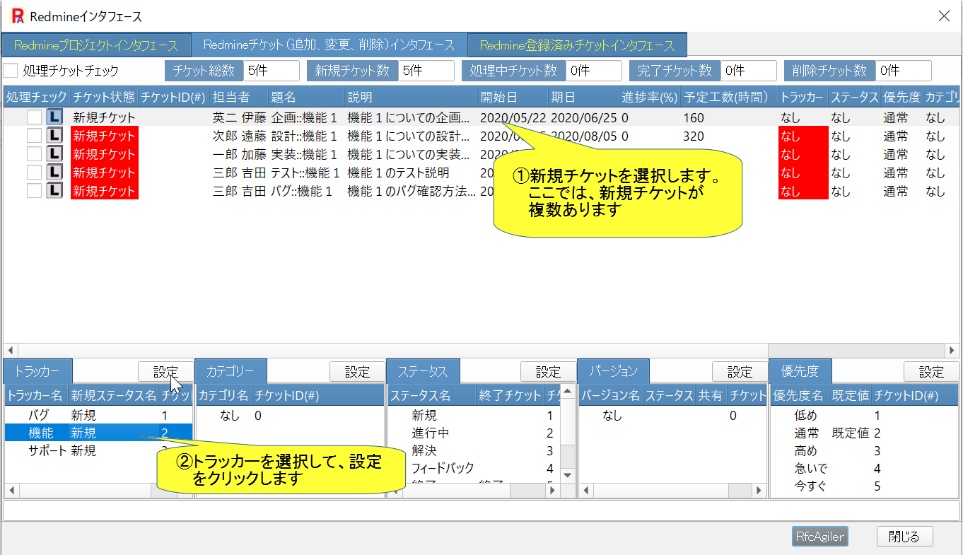Select サポート tracker row
This screenshot has height=555, width=963.
[x=98, y=451]
